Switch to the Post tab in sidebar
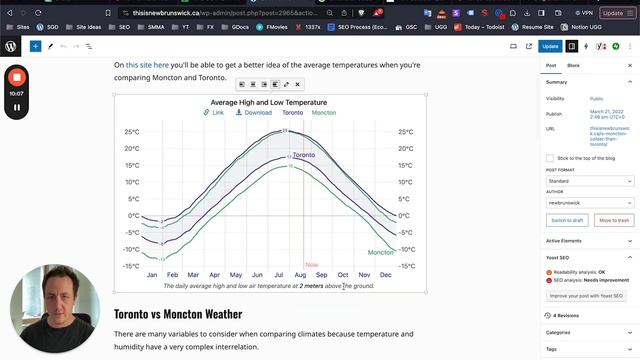The width and height of the screenshot is (640, 360). tap(551, 66)
